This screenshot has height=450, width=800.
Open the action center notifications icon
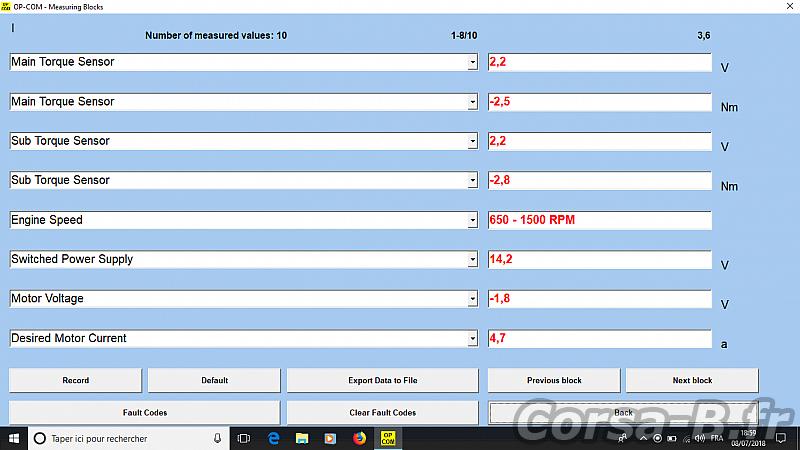click(x=781, y=438)
